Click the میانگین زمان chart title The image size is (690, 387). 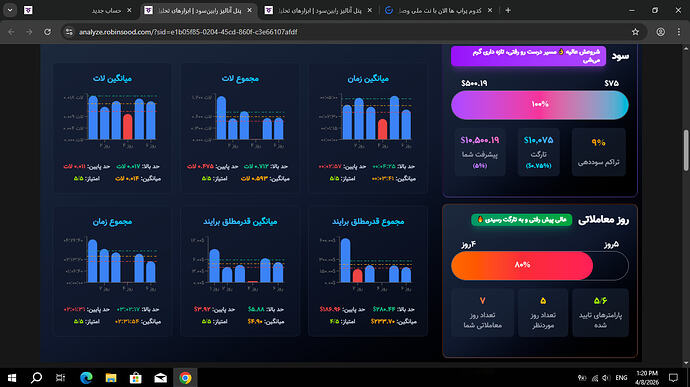tap(368, 79)
